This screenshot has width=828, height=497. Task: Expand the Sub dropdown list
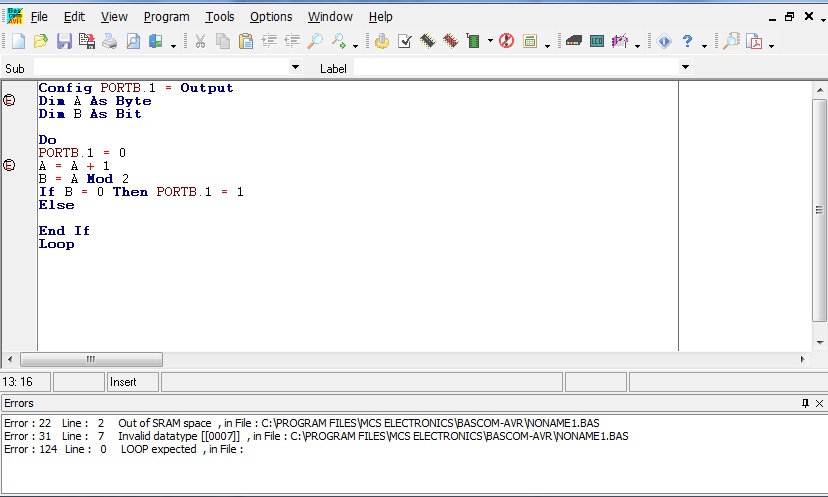[295, 68]
